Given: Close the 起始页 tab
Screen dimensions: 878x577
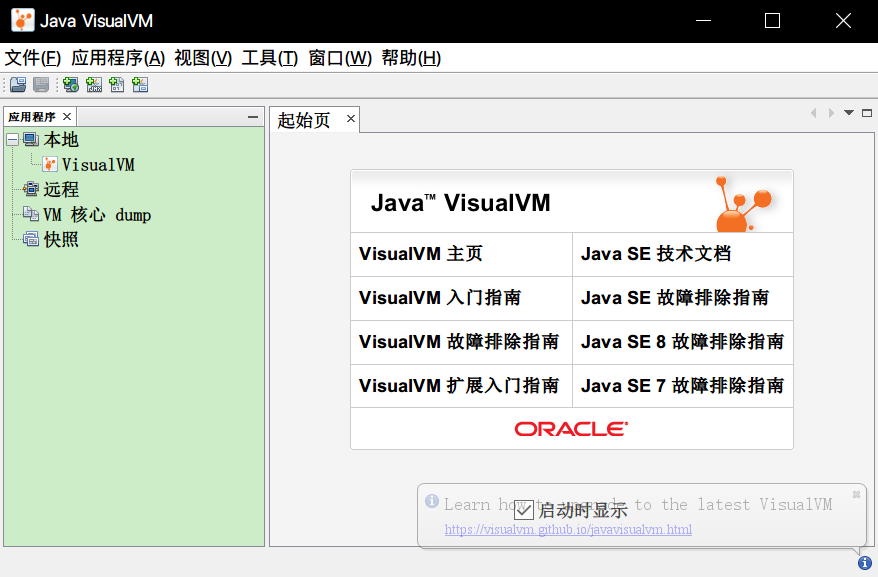Looking at the screenshot, I should (x=351, y=119).
